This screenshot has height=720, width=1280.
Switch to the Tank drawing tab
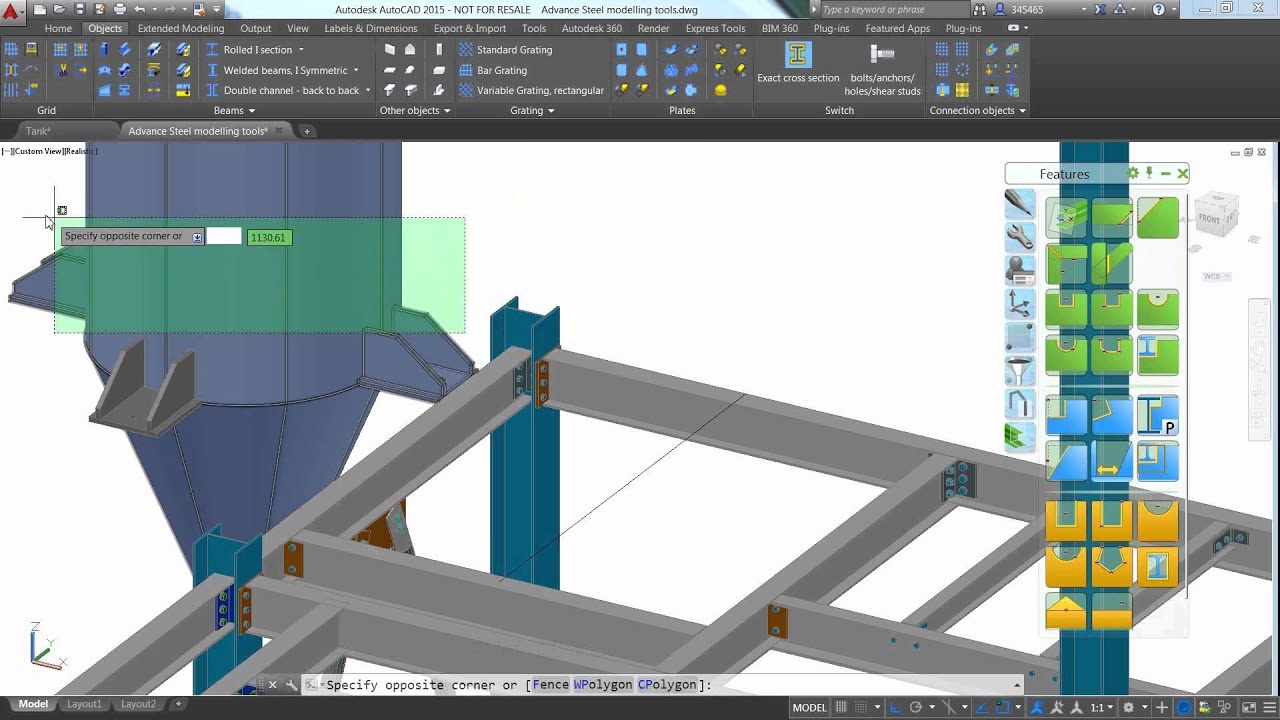(38, 131)
